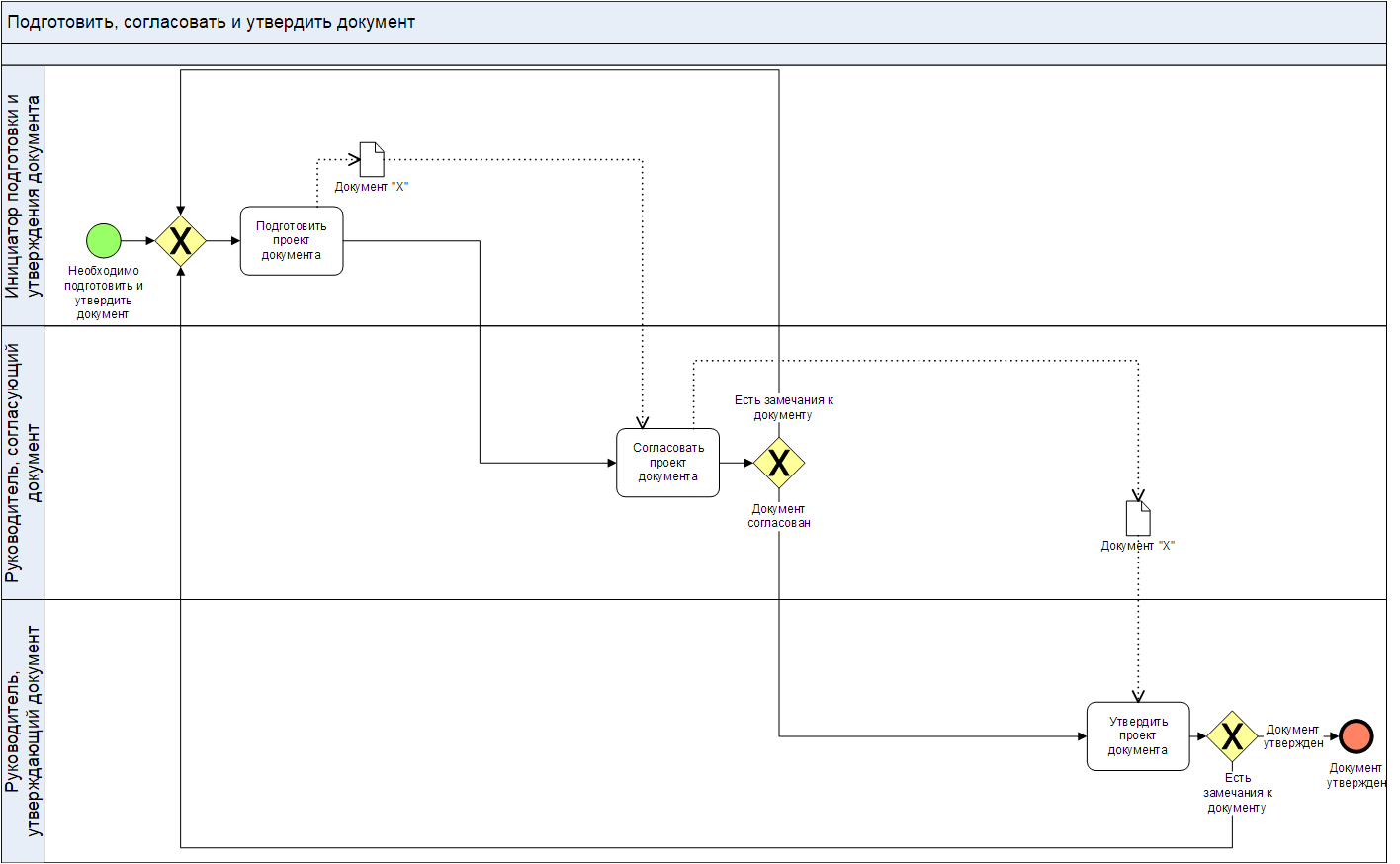Image resolution: width=1400 pixels, height=864 pixels.
Task: Click the document icon in the Инициатор lane
Action: pyautogui.click(x=372, y=160)
